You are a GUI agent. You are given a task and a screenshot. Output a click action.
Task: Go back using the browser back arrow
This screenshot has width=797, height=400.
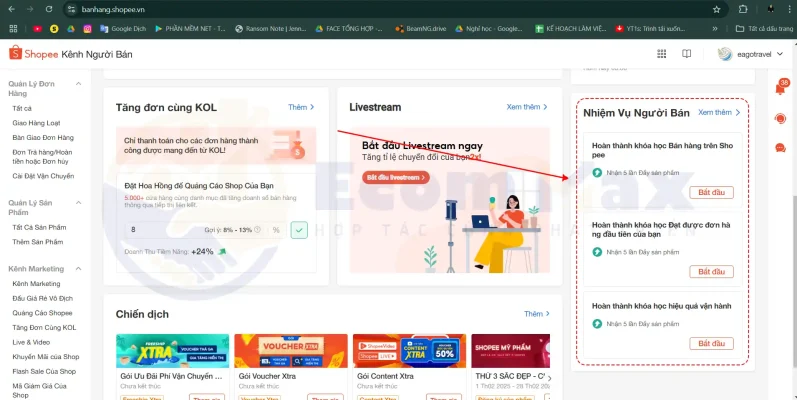[12, 9]
